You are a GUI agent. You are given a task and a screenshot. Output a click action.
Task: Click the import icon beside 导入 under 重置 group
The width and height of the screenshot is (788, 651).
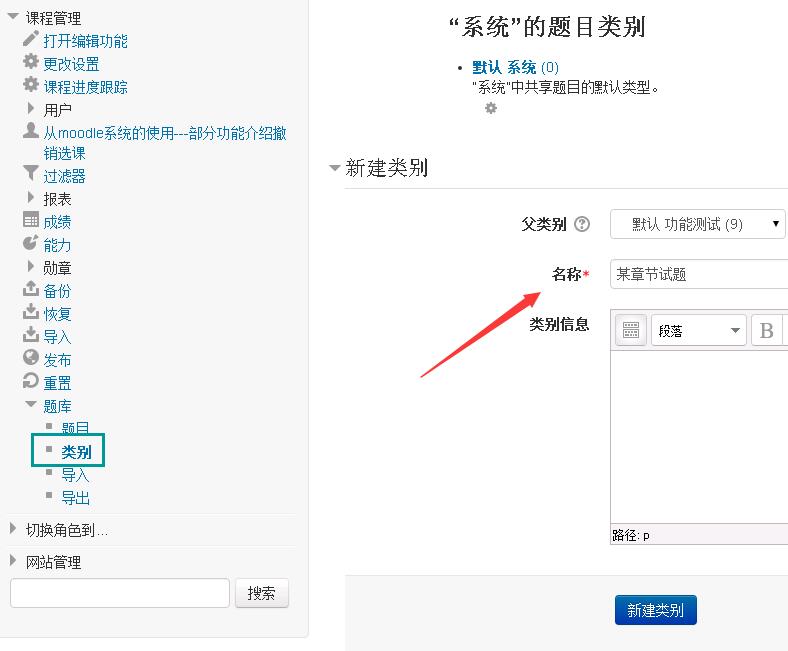click(x=31, y=334)
